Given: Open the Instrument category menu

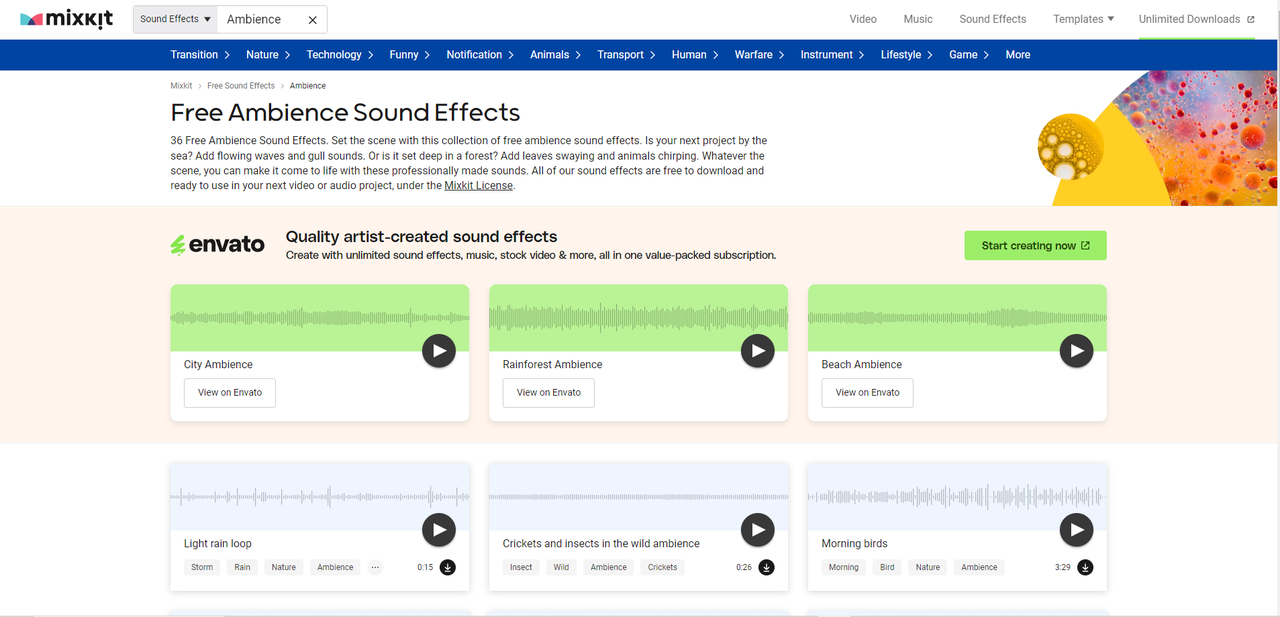Looking at the screenshot, I should pos(833,55).
